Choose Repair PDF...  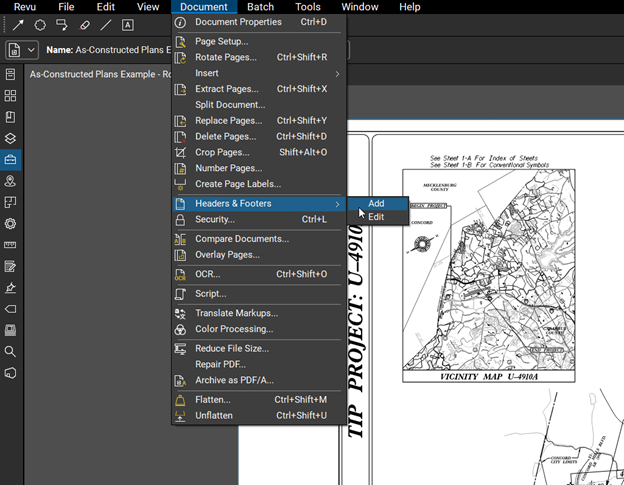tap(258, 364)
